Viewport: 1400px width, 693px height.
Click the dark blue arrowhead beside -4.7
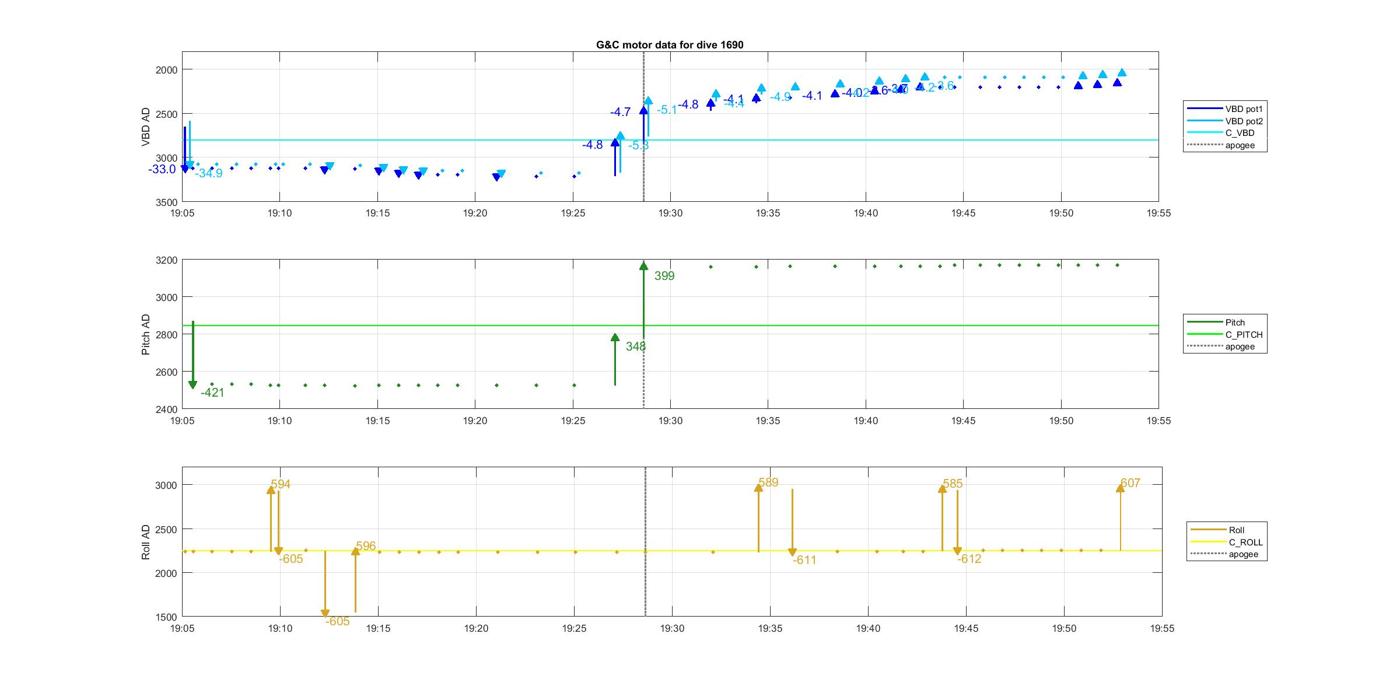click(x=643, y=111)
